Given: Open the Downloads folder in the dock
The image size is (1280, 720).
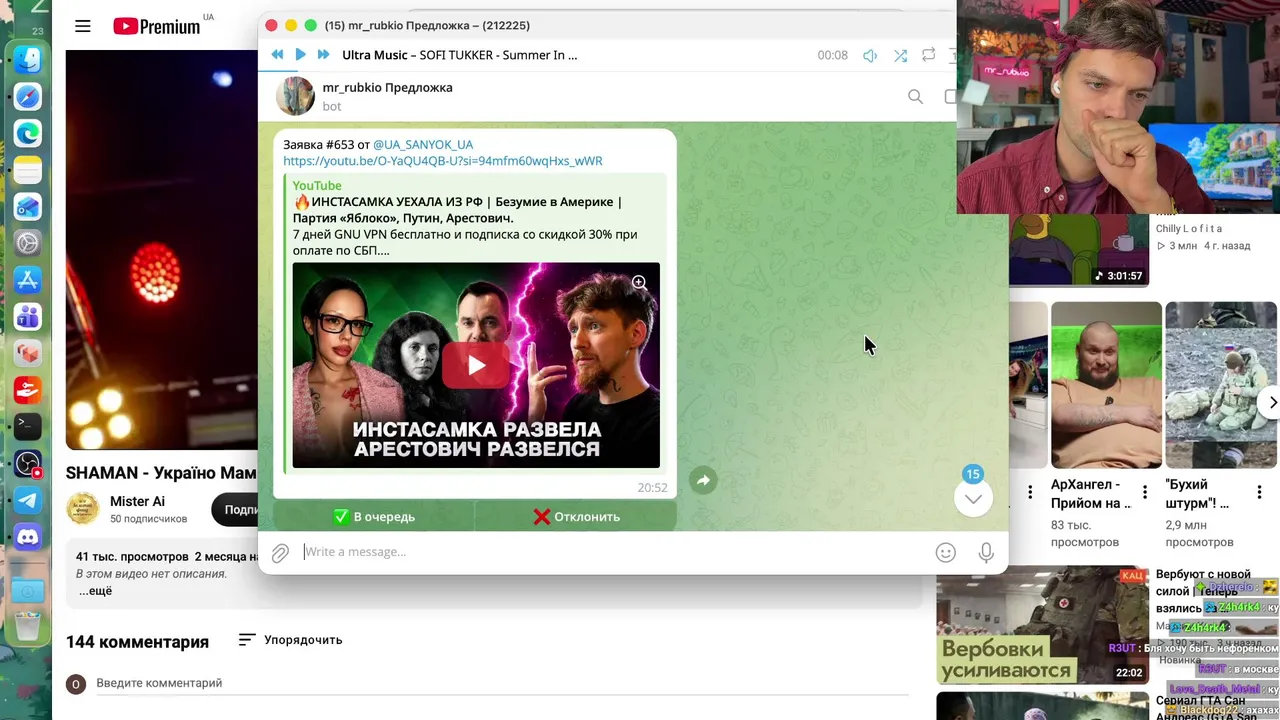Looking at the screenshot, I should click(x=28, y=591).
